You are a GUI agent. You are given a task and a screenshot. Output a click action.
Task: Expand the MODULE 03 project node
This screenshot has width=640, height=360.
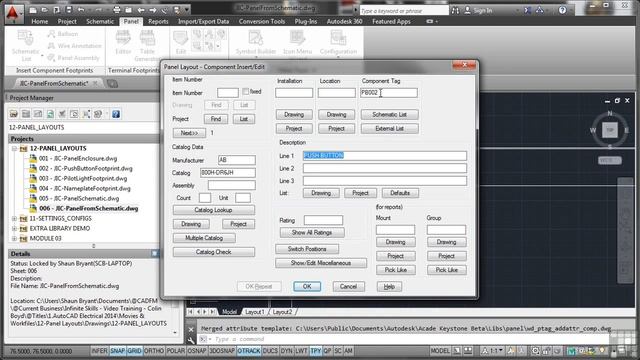coord(14,238)
